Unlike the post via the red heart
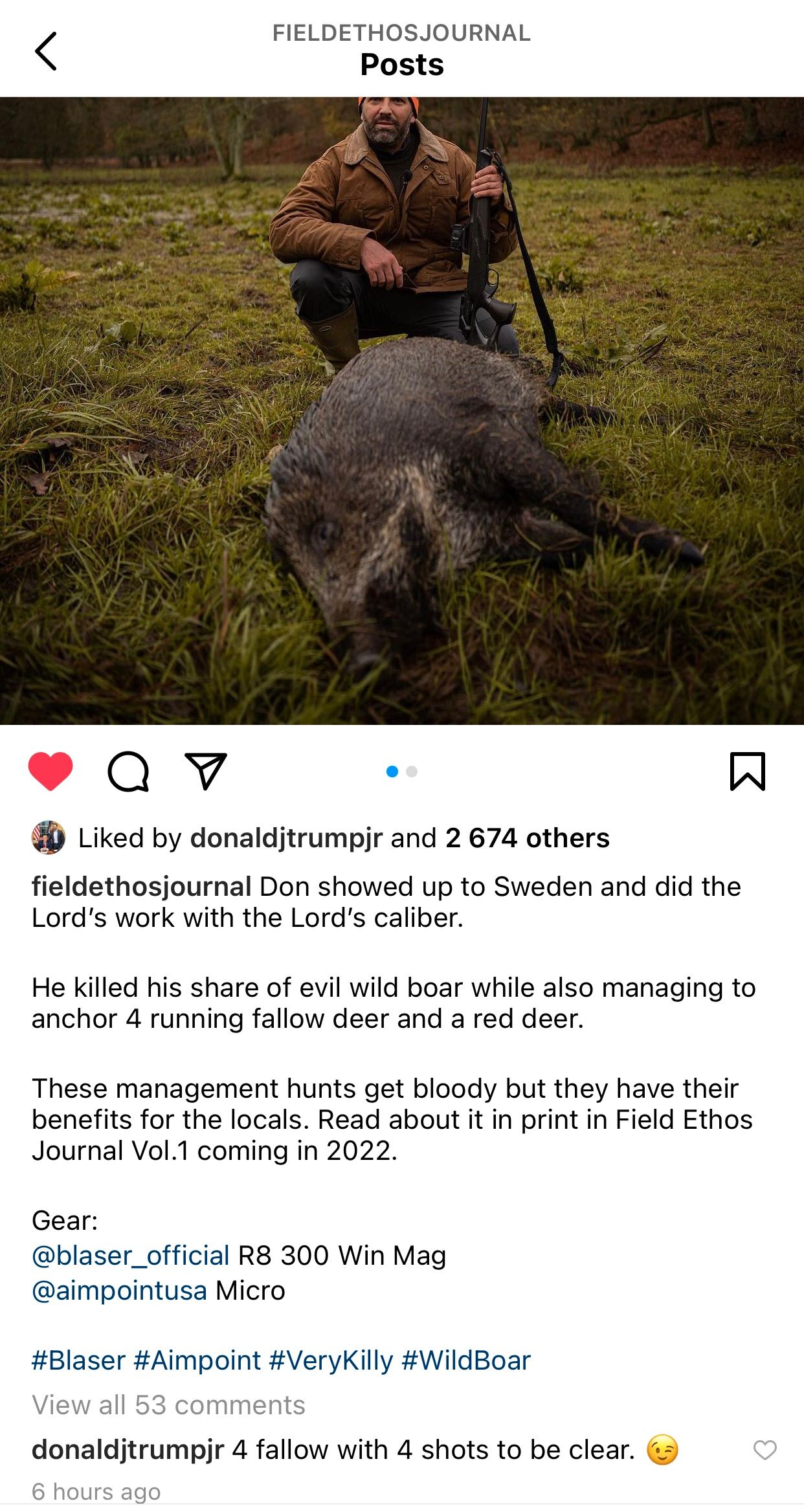The height and width of the screenshot is (1512, 804). (50, 771)
